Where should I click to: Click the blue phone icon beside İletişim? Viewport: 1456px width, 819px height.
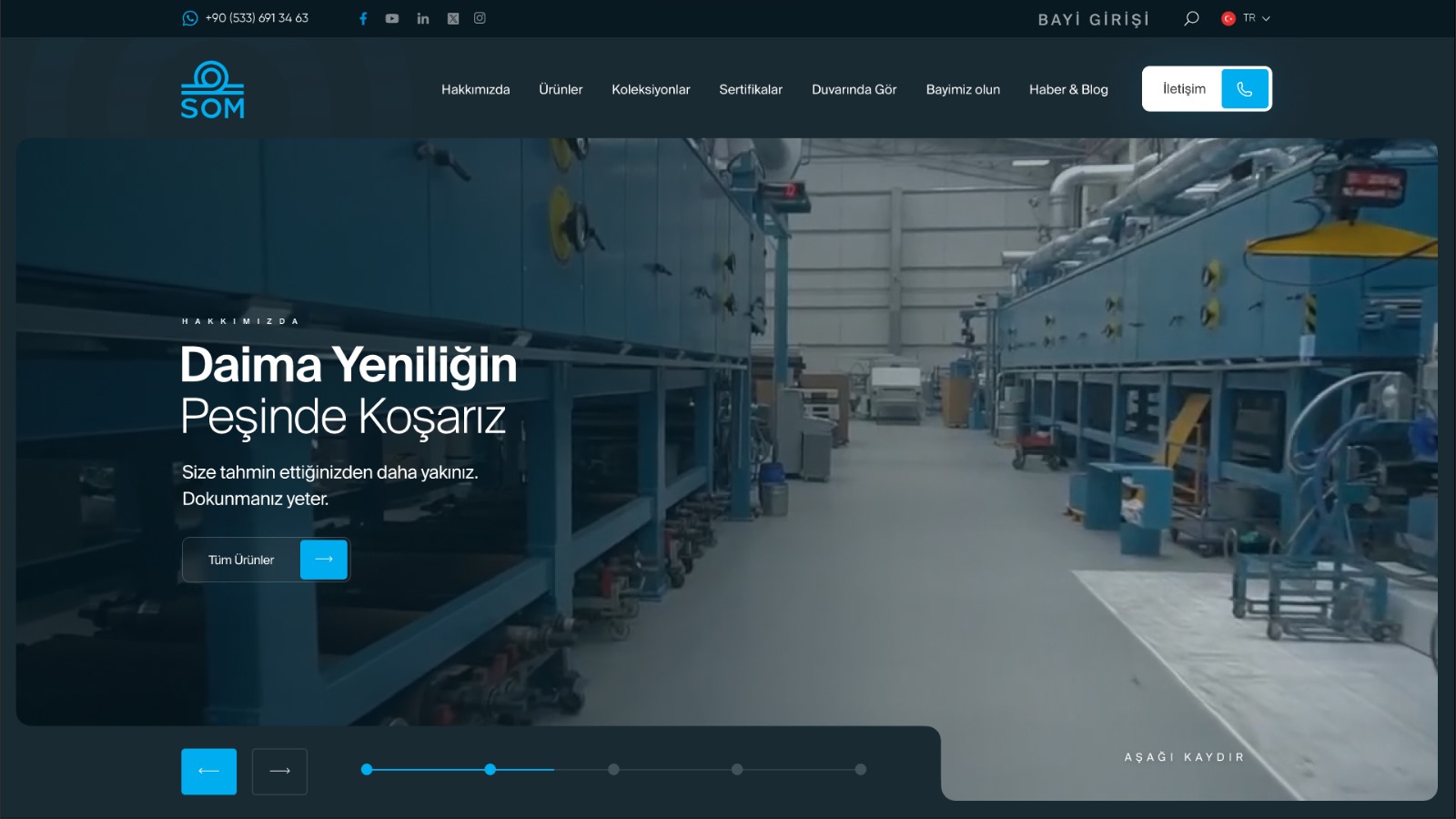tap(1244, 89)
